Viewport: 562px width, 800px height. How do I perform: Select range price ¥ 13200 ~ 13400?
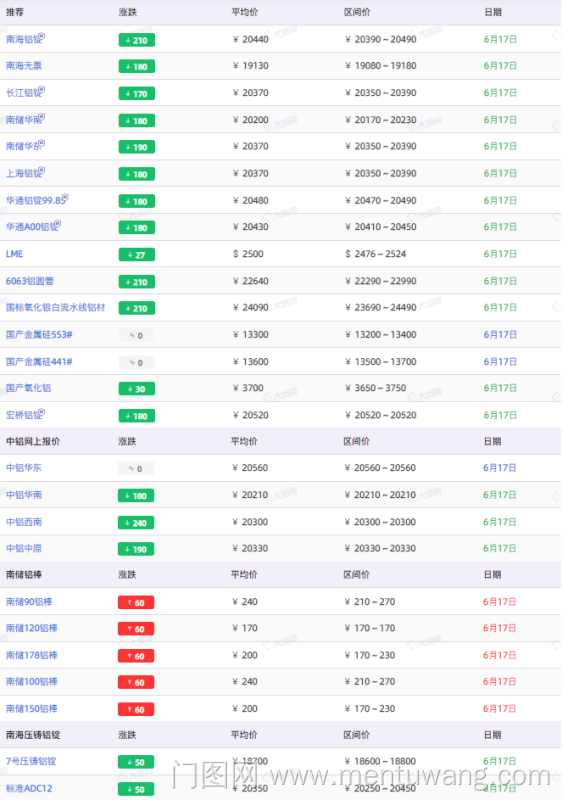click(x=380, y=335)
